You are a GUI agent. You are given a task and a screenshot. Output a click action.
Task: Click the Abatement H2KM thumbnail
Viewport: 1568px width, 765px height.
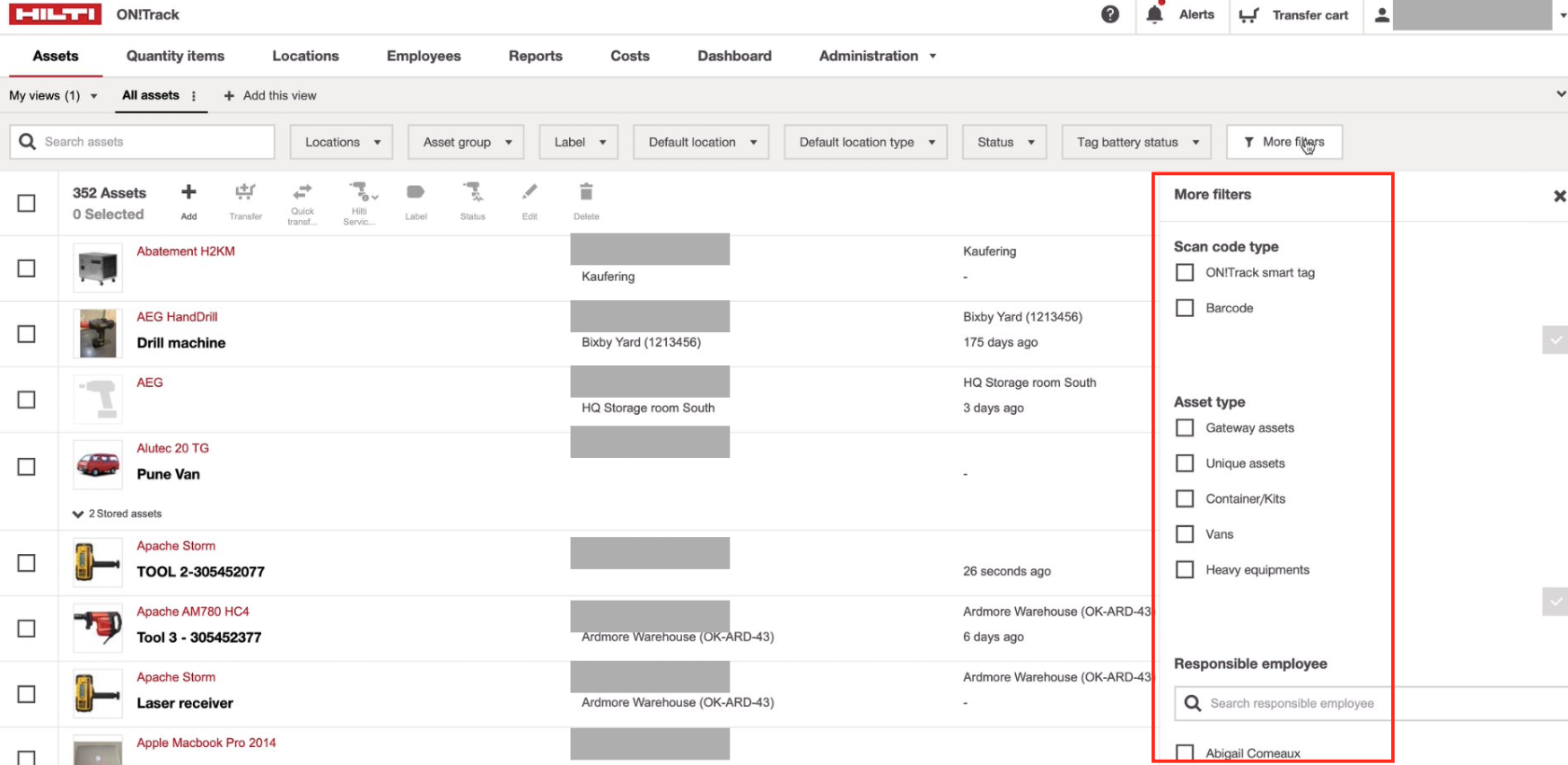coord(98,268)
